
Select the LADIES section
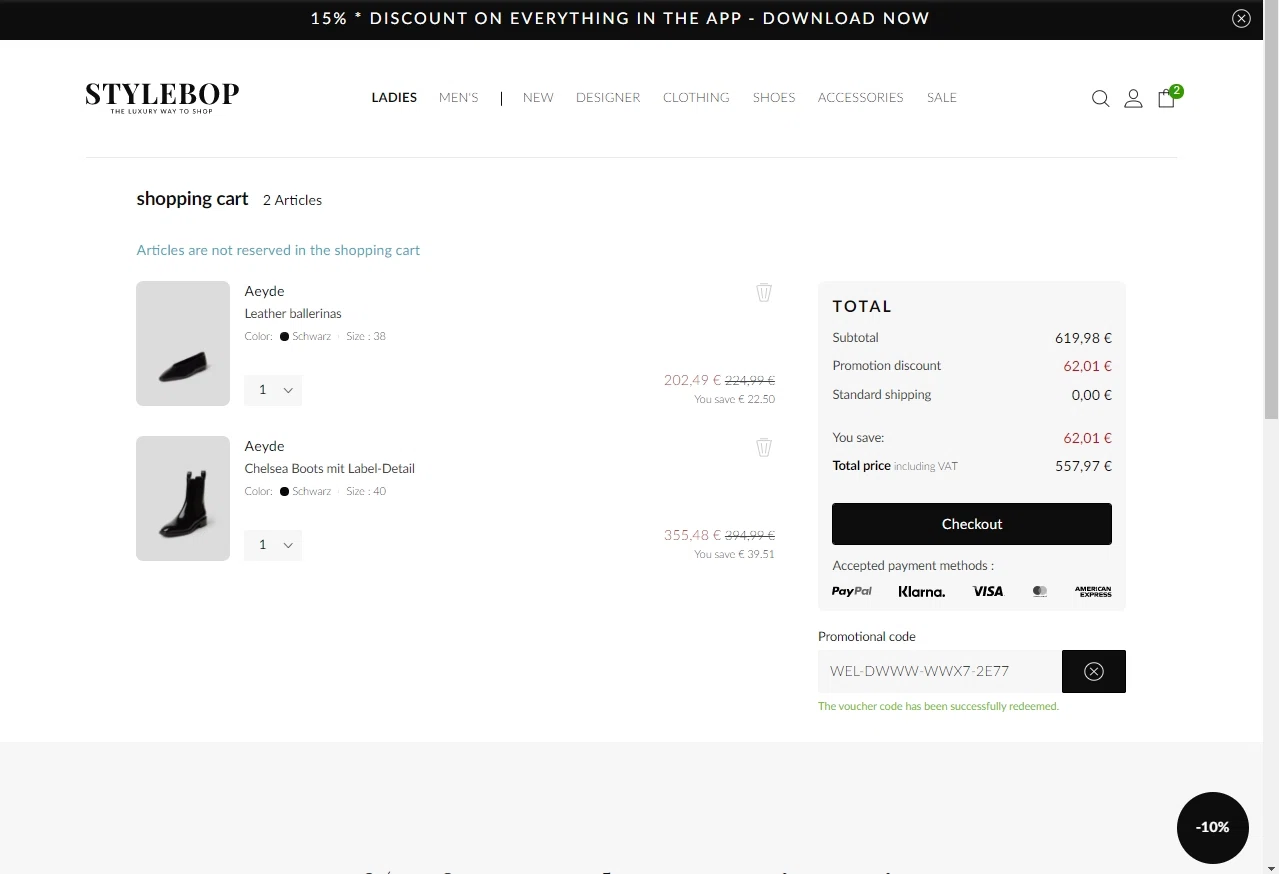click(x=394, y=97)
